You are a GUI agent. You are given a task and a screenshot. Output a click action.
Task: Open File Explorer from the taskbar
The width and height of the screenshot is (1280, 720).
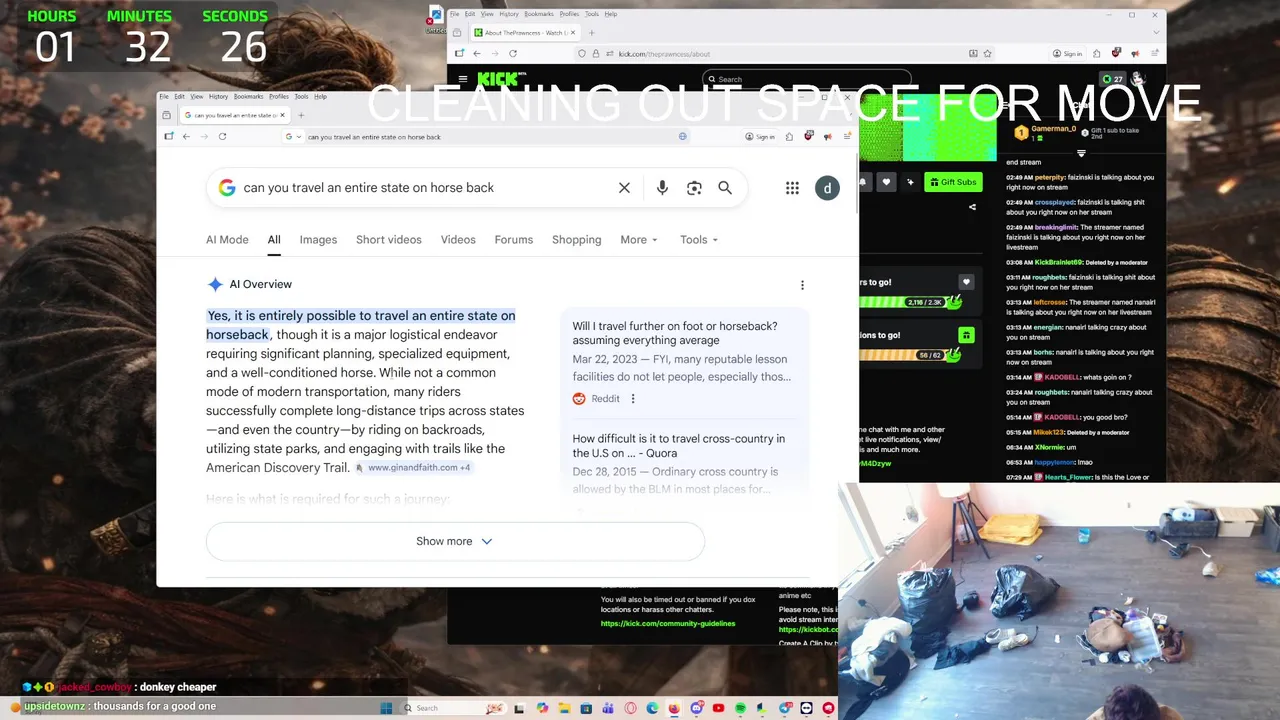tap(564, 708)
